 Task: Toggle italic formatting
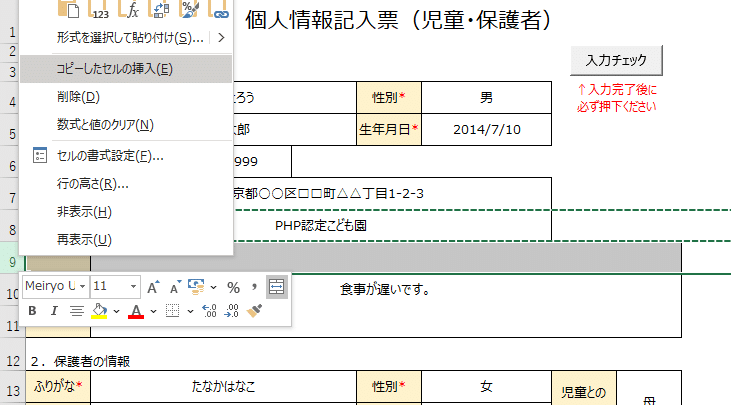click(54, 311)
